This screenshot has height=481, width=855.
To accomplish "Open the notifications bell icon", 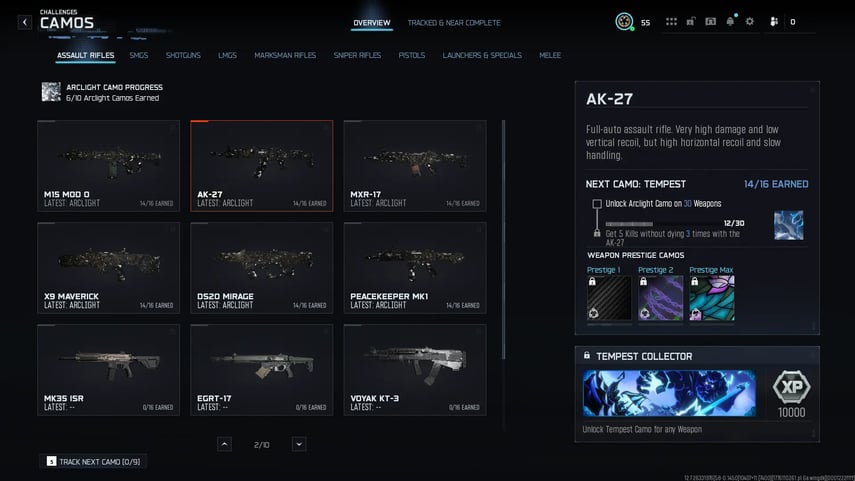I will [x=730, y=22].
